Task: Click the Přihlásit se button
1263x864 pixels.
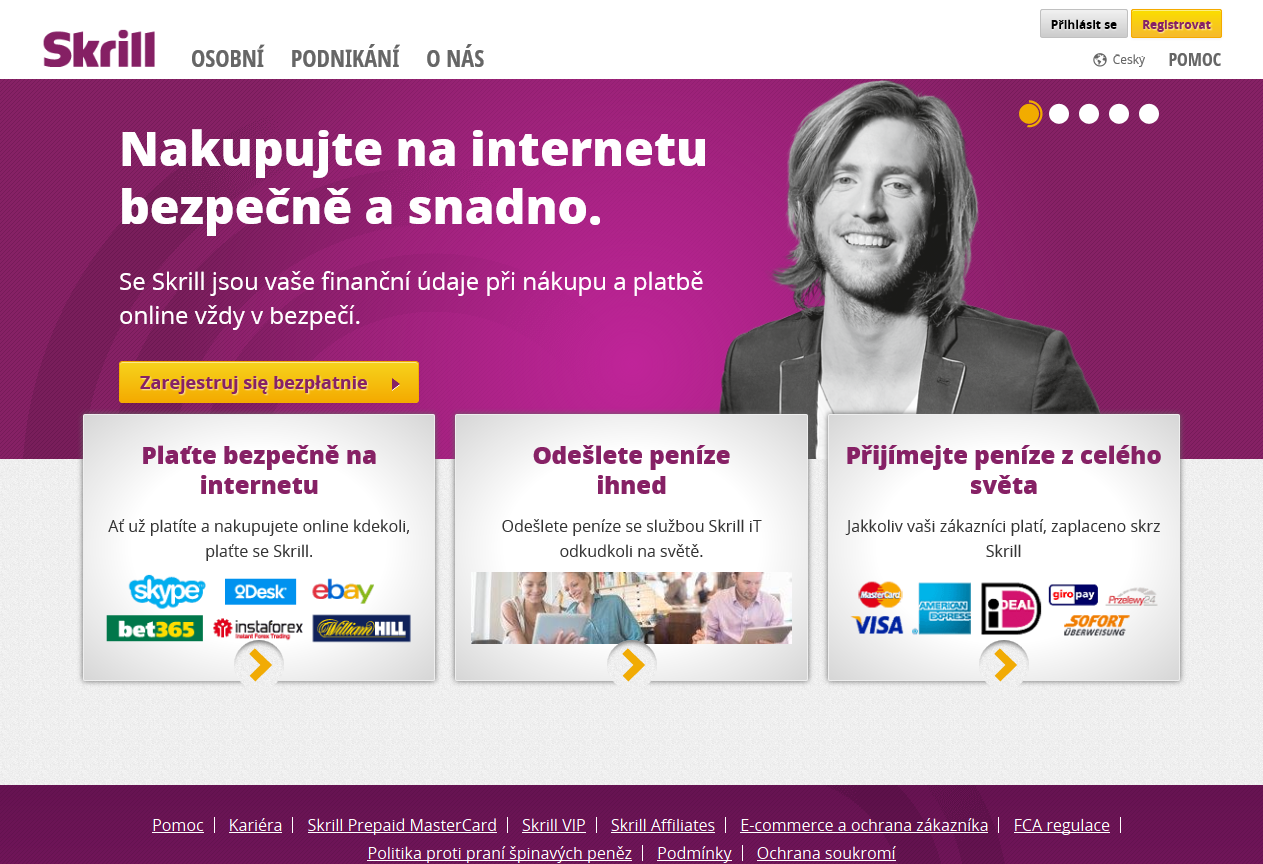Action: click(1084, 24)
